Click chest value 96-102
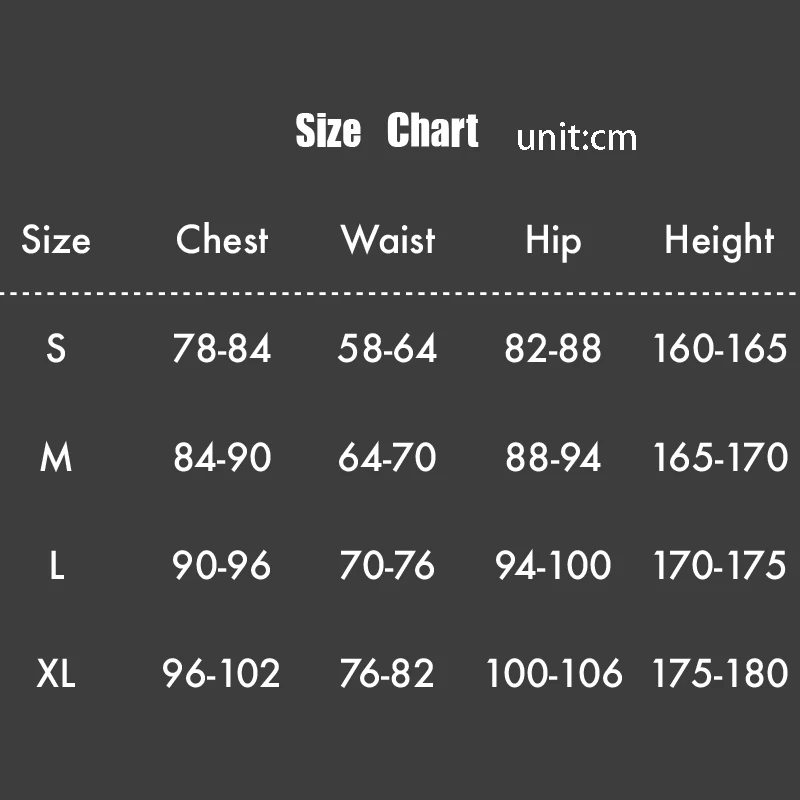 [x=222, y=675]
